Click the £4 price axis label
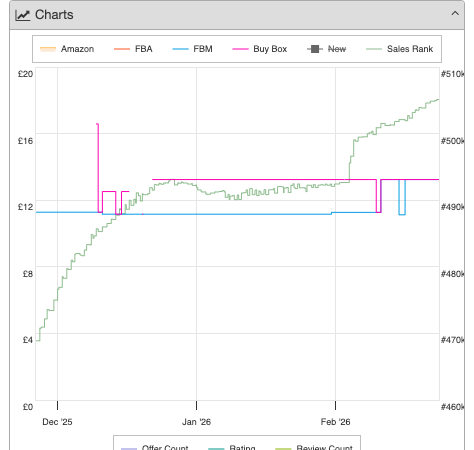474x450 pixels. [x=28, y=340]
